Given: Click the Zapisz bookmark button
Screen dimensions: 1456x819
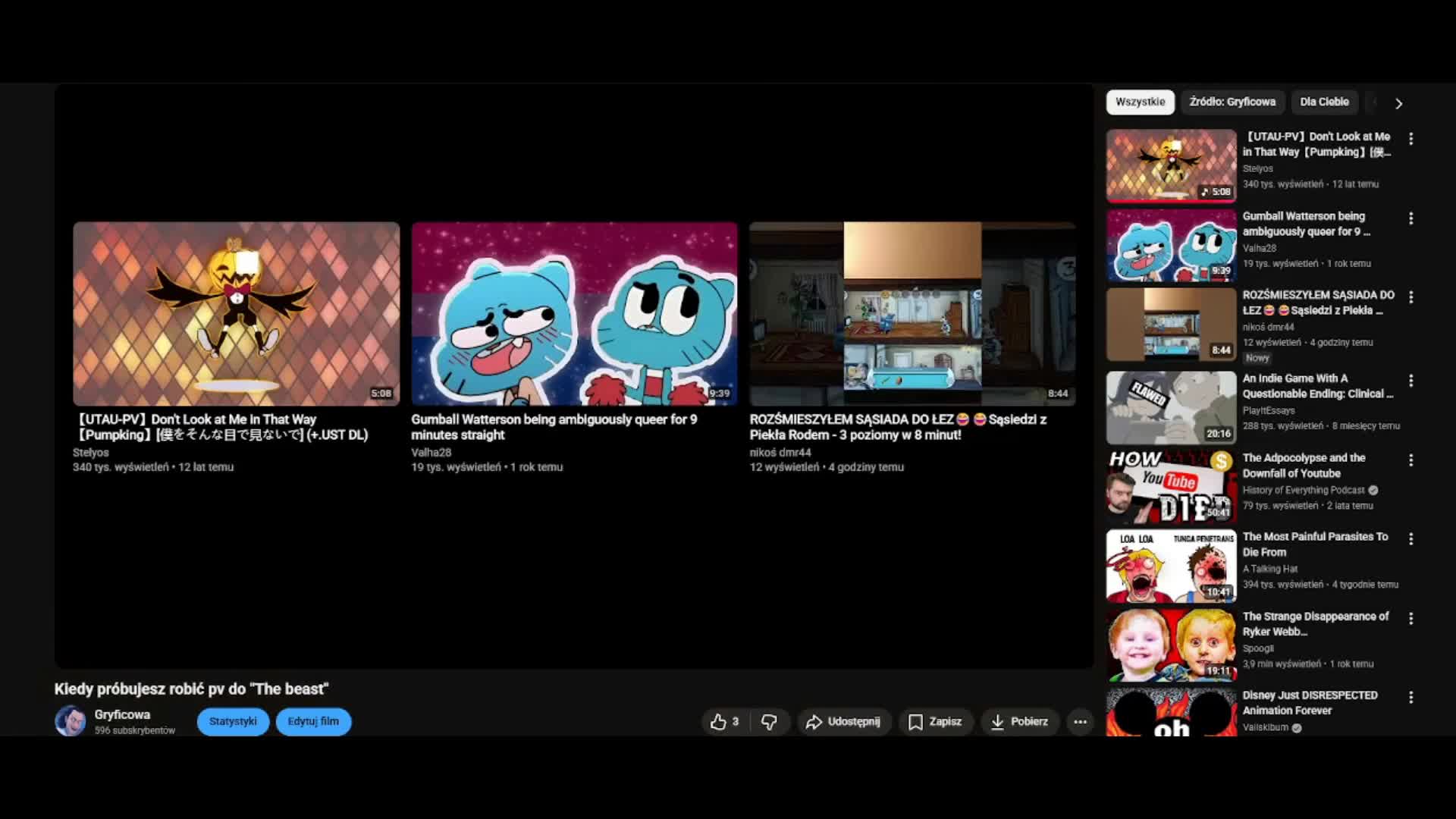Looking at the screenshot, I should click(x=935, y=722).
